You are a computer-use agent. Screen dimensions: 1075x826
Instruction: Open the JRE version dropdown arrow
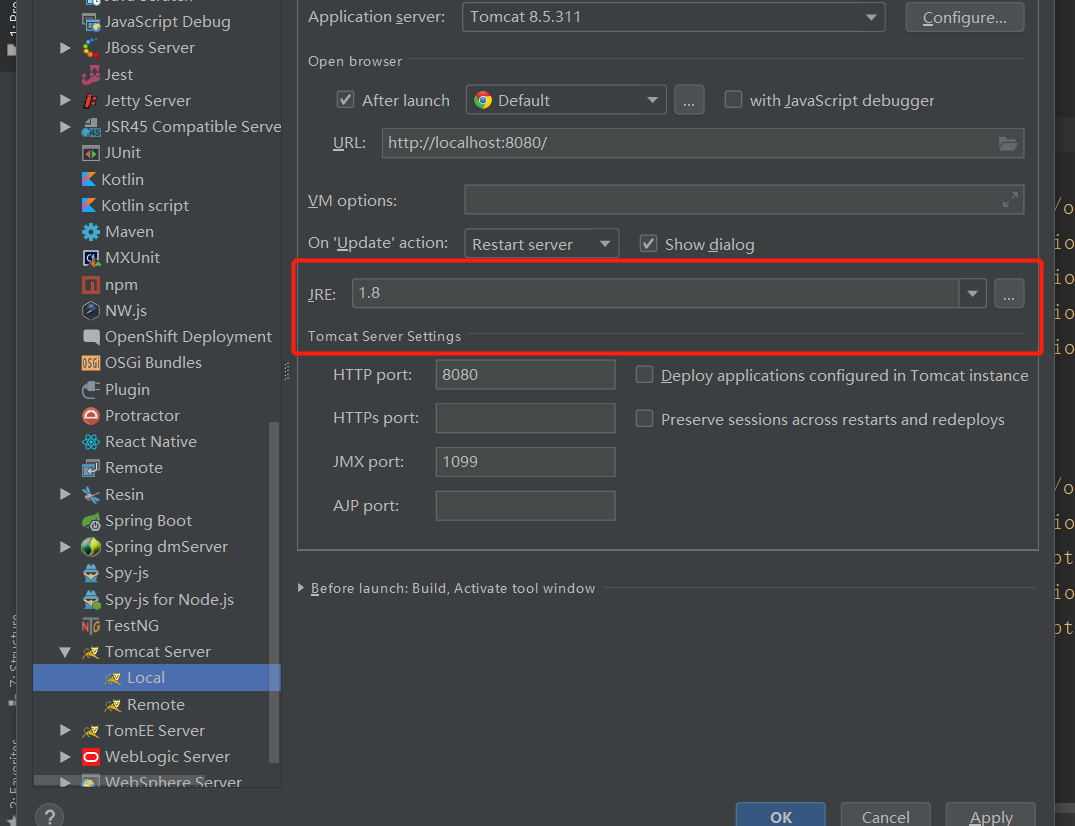[972, 293]
